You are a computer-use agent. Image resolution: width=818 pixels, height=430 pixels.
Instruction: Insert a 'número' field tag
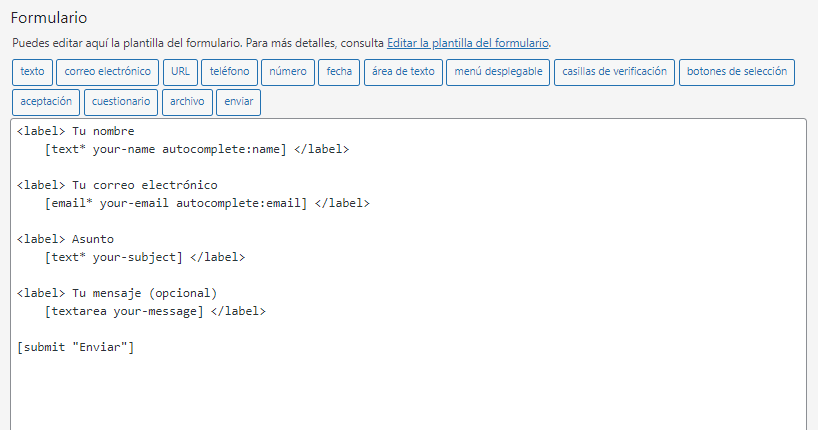click(288, 72)
